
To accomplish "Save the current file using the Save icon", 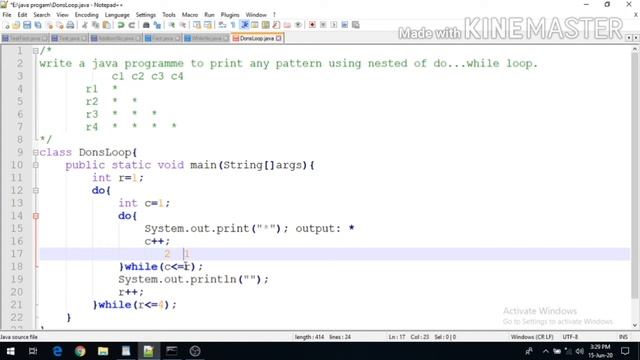I will click(27, 25).
